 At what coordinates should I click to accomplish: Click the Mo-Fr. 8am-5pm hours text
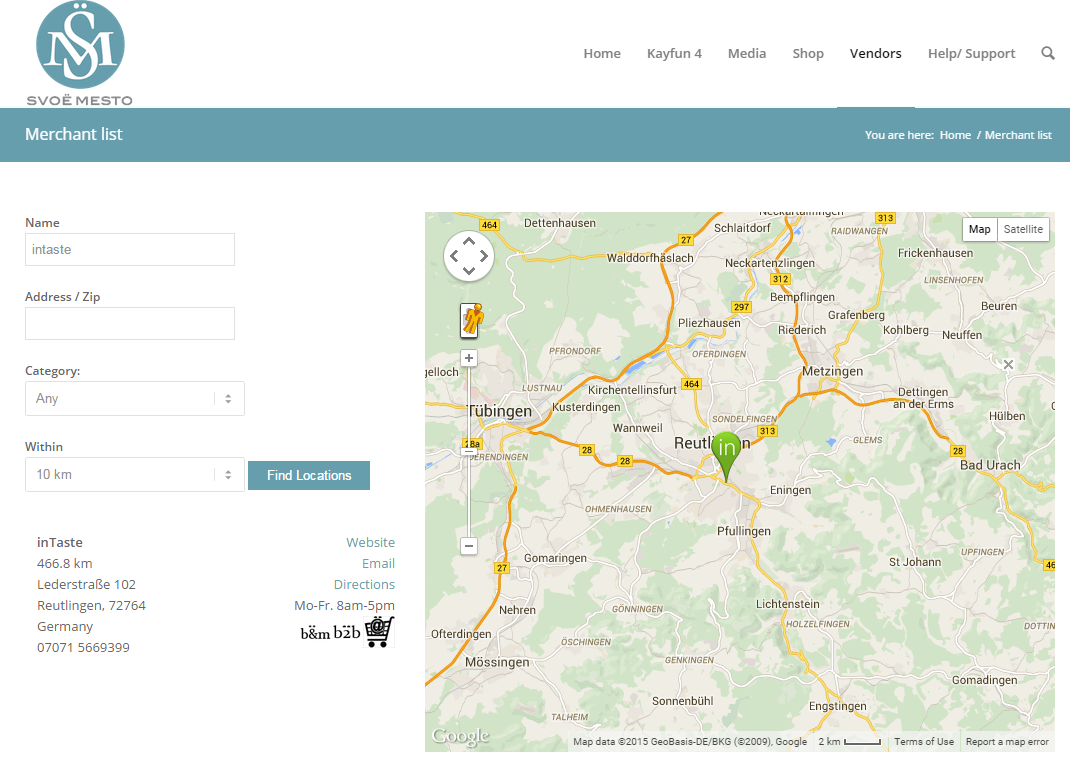click(345, 605)
